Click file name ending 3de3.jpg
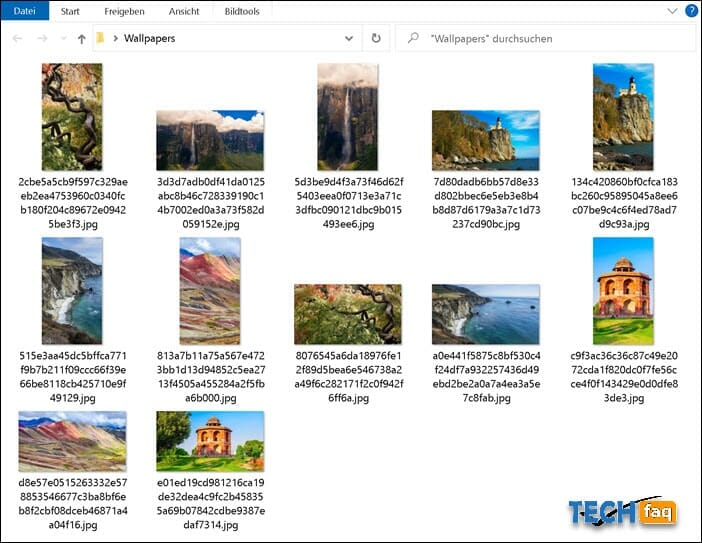Viewport: 702px width, 543px height. 624,376
